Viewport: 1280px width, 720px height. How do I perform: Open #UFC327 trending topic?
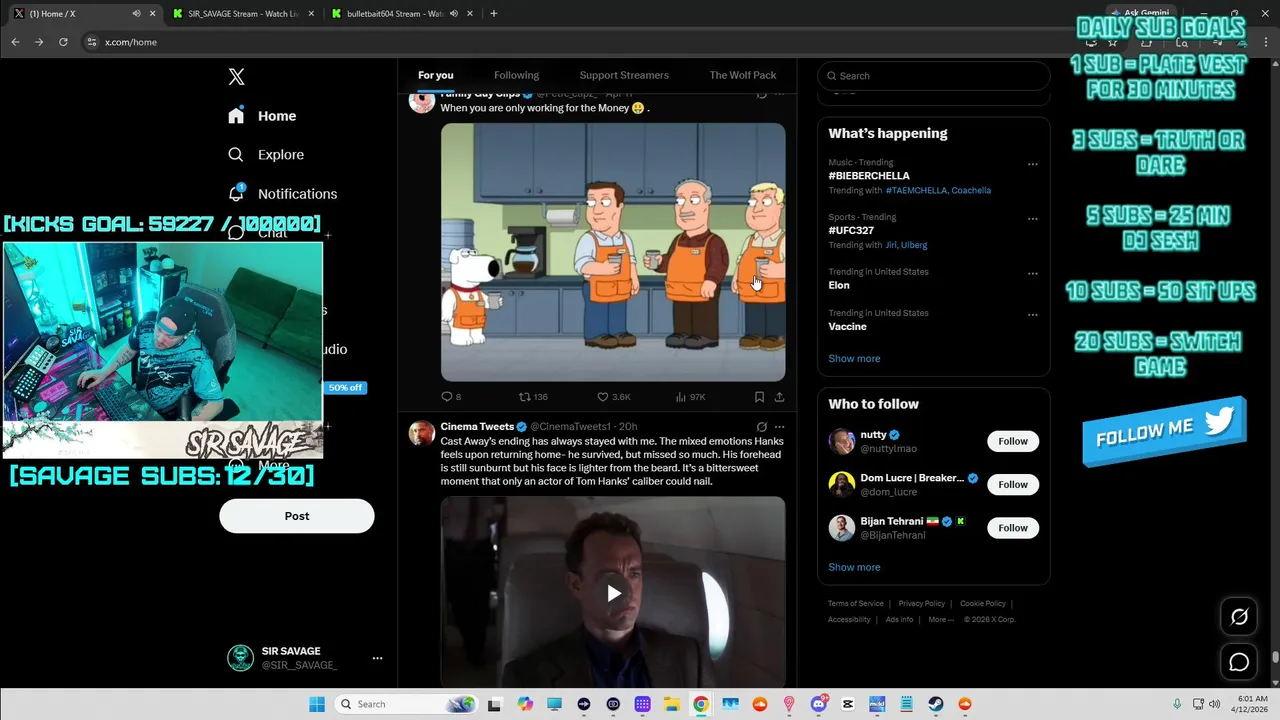coord(851,231)
